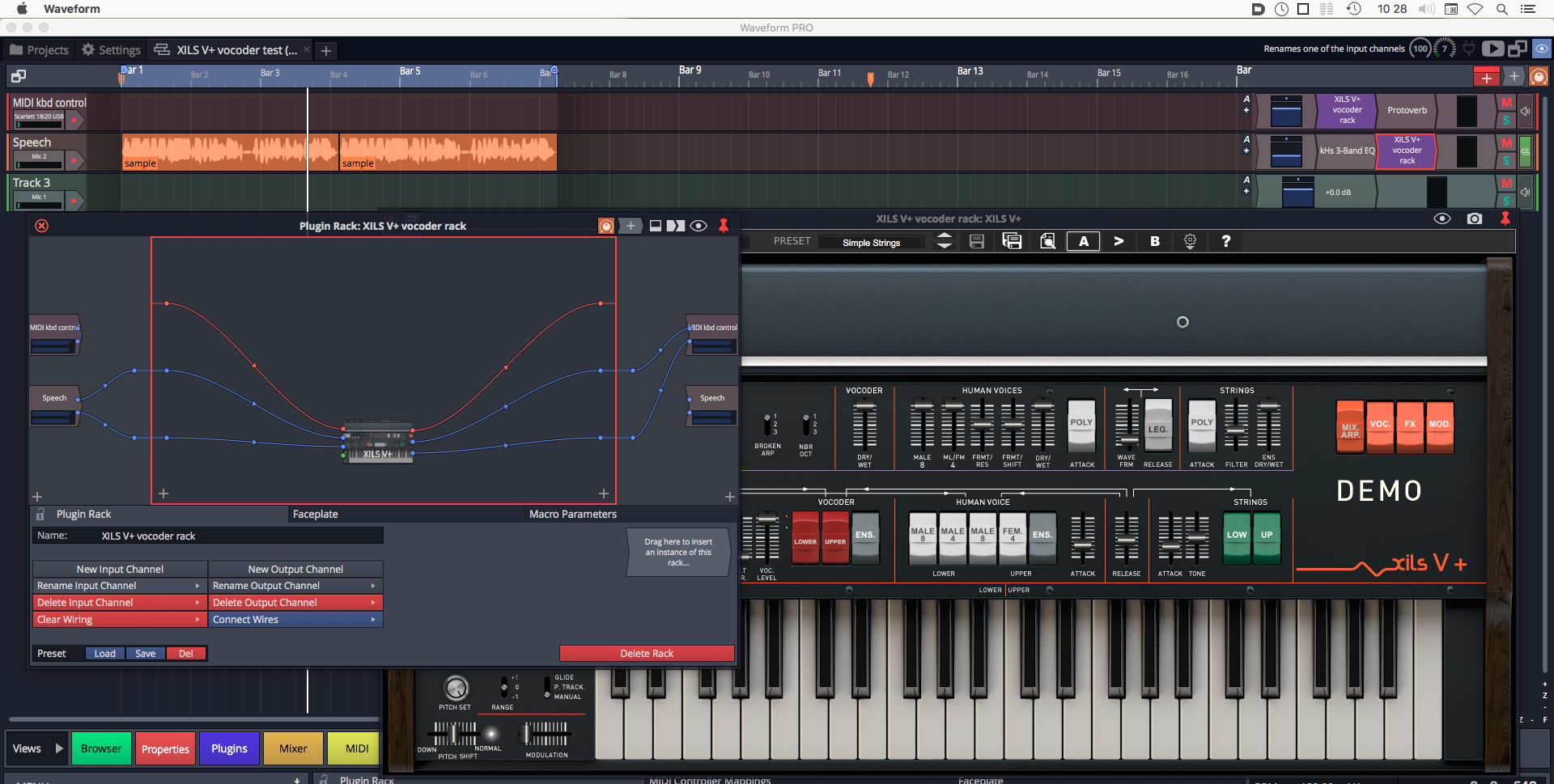Mute the MIDI kbd control track
The width and height of the screenshot is (1554, 784).
pyautogui.click(x=1506, y=103)
